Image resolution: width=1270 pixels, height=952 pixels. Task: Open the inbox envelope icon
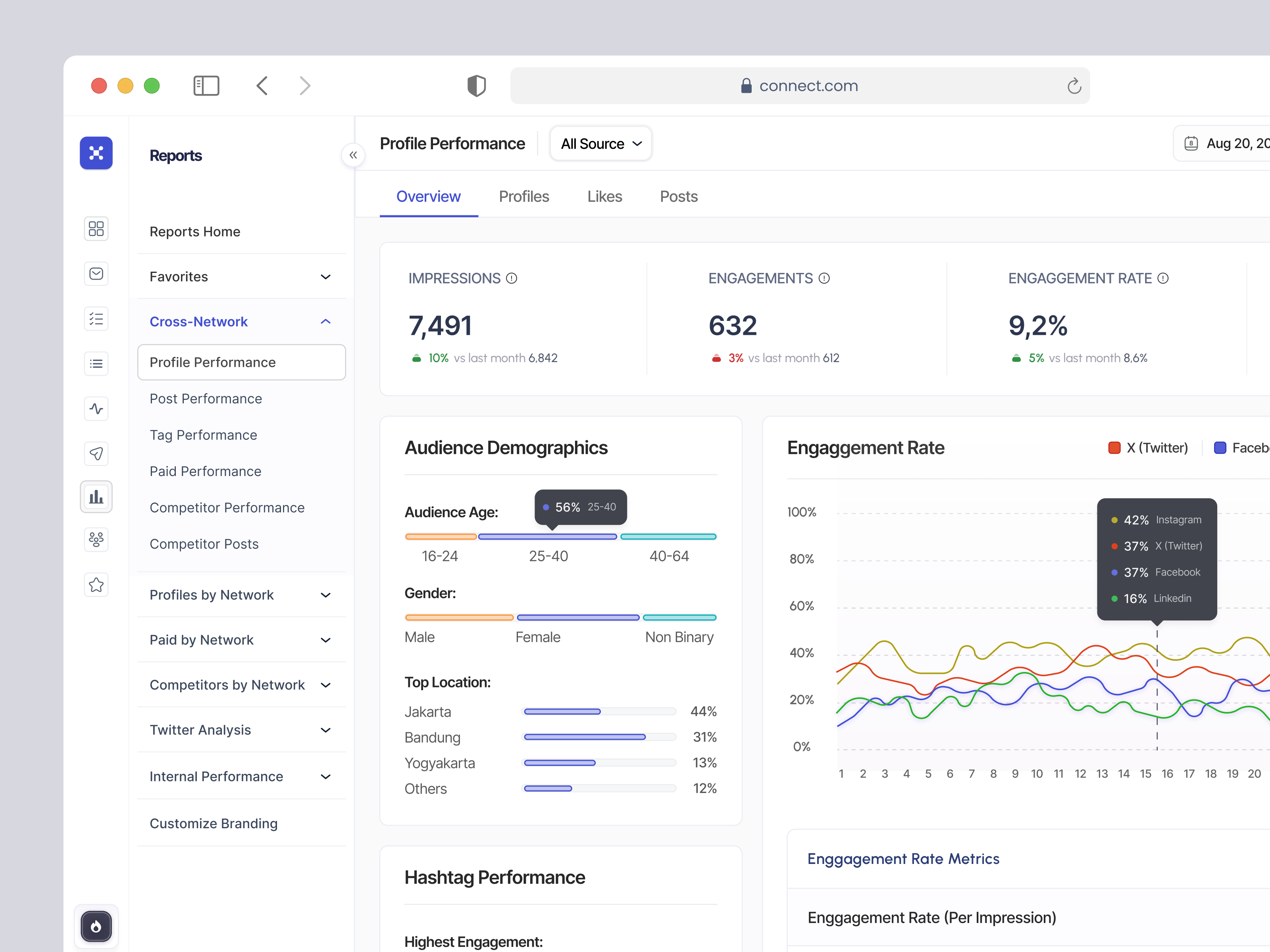pos(96,274)
